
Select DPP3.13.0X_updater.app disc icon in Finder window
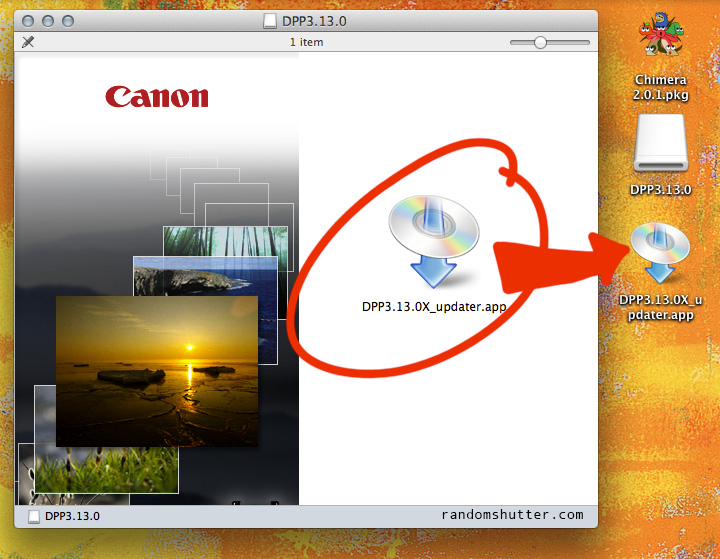[434, 242]
